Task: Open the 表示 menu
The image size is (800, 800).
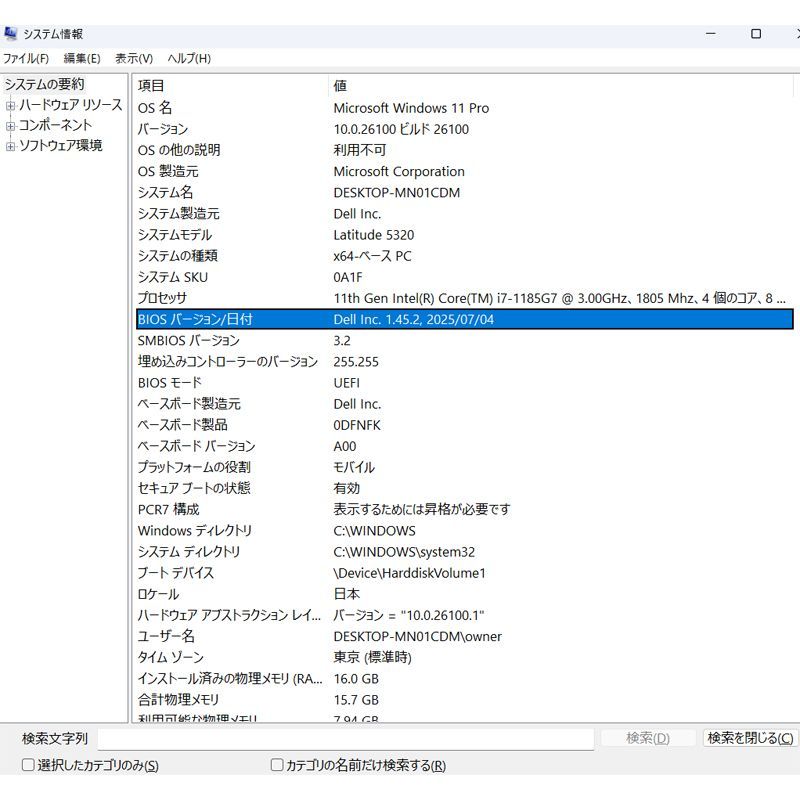Action: coord(132,59)
